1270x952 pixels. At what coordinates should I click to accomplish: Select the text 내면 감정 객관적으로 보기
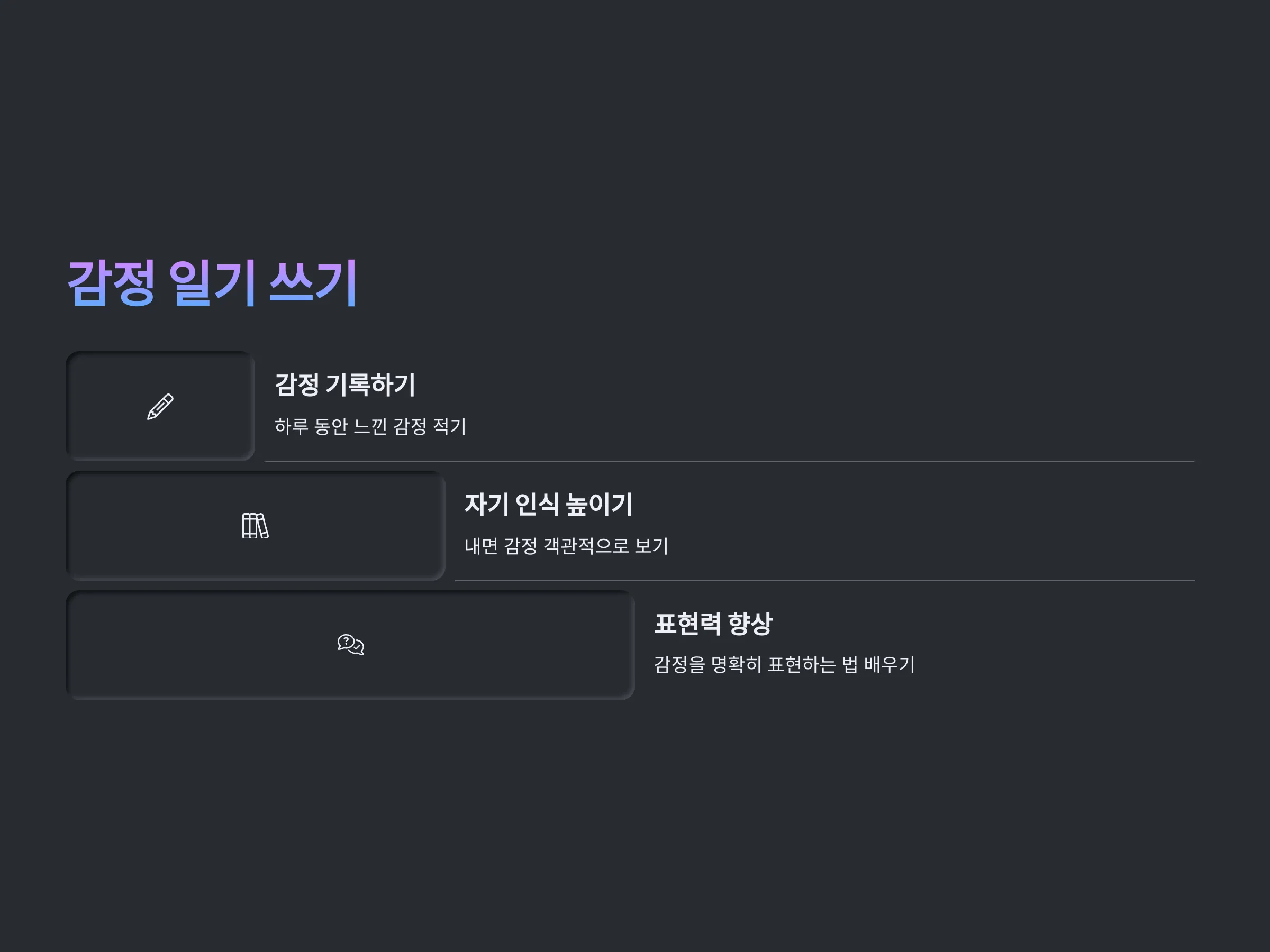566,546
